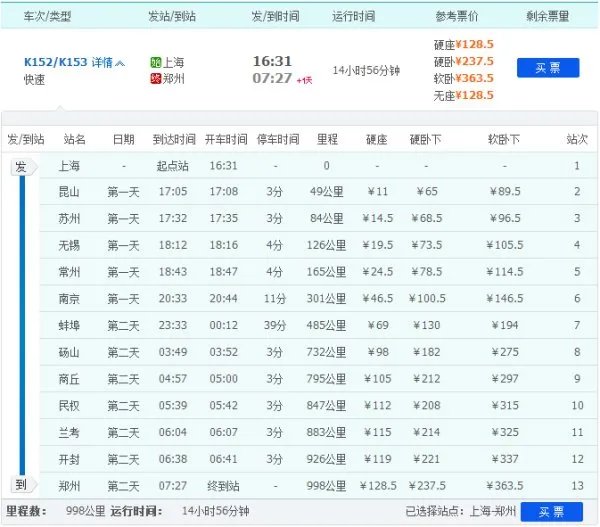600x527 pixels.
Task: Select the 民权 station row
Action: 318,406
